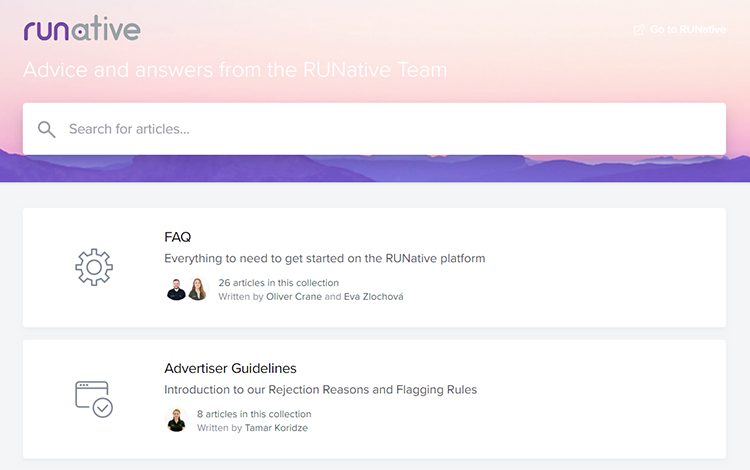Click the 26 articles in this collection text

pos(278,283)
